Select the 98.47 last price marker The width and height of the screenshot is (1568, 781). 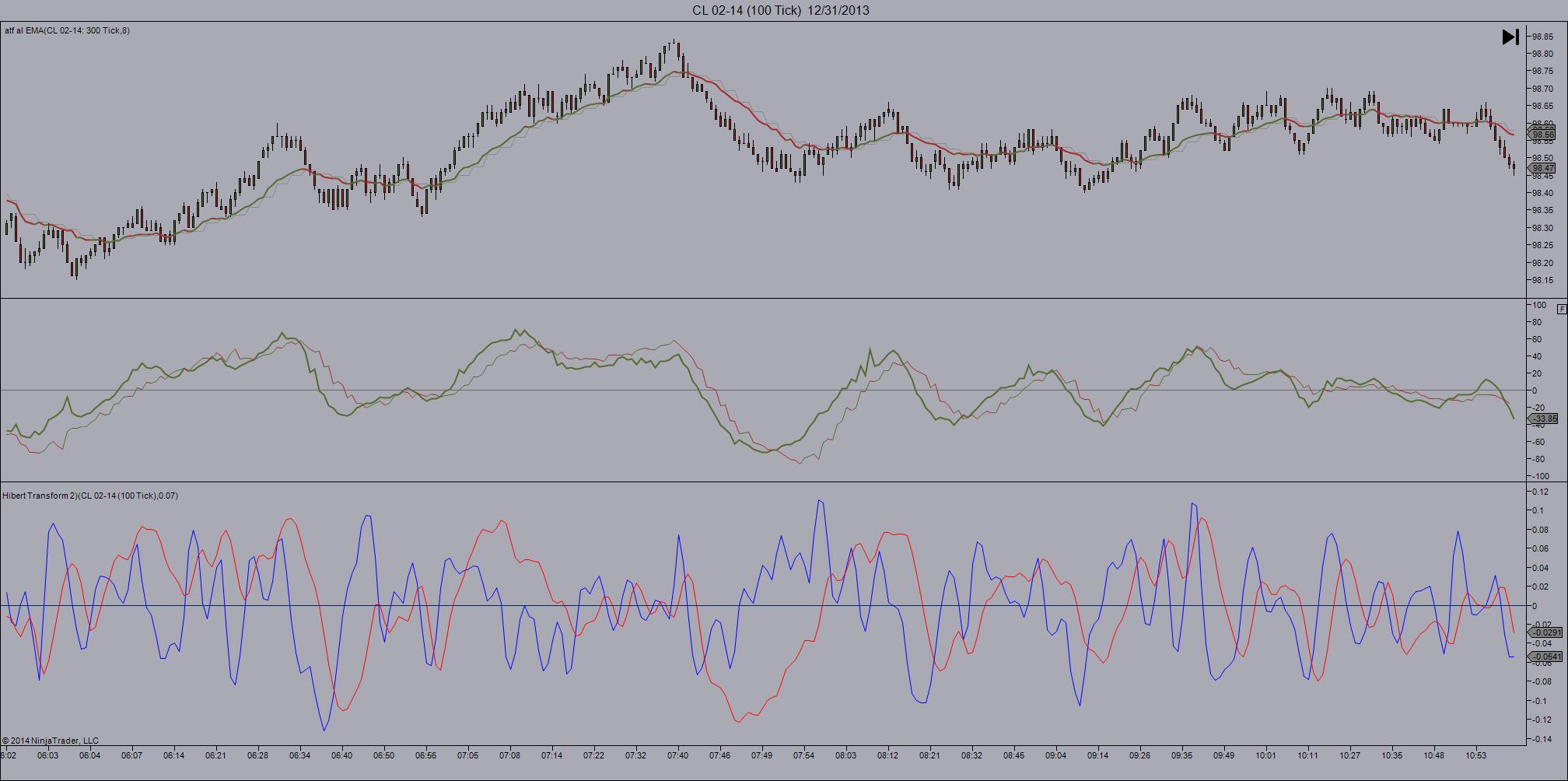pyautogui.click(x=1543, y=168)
